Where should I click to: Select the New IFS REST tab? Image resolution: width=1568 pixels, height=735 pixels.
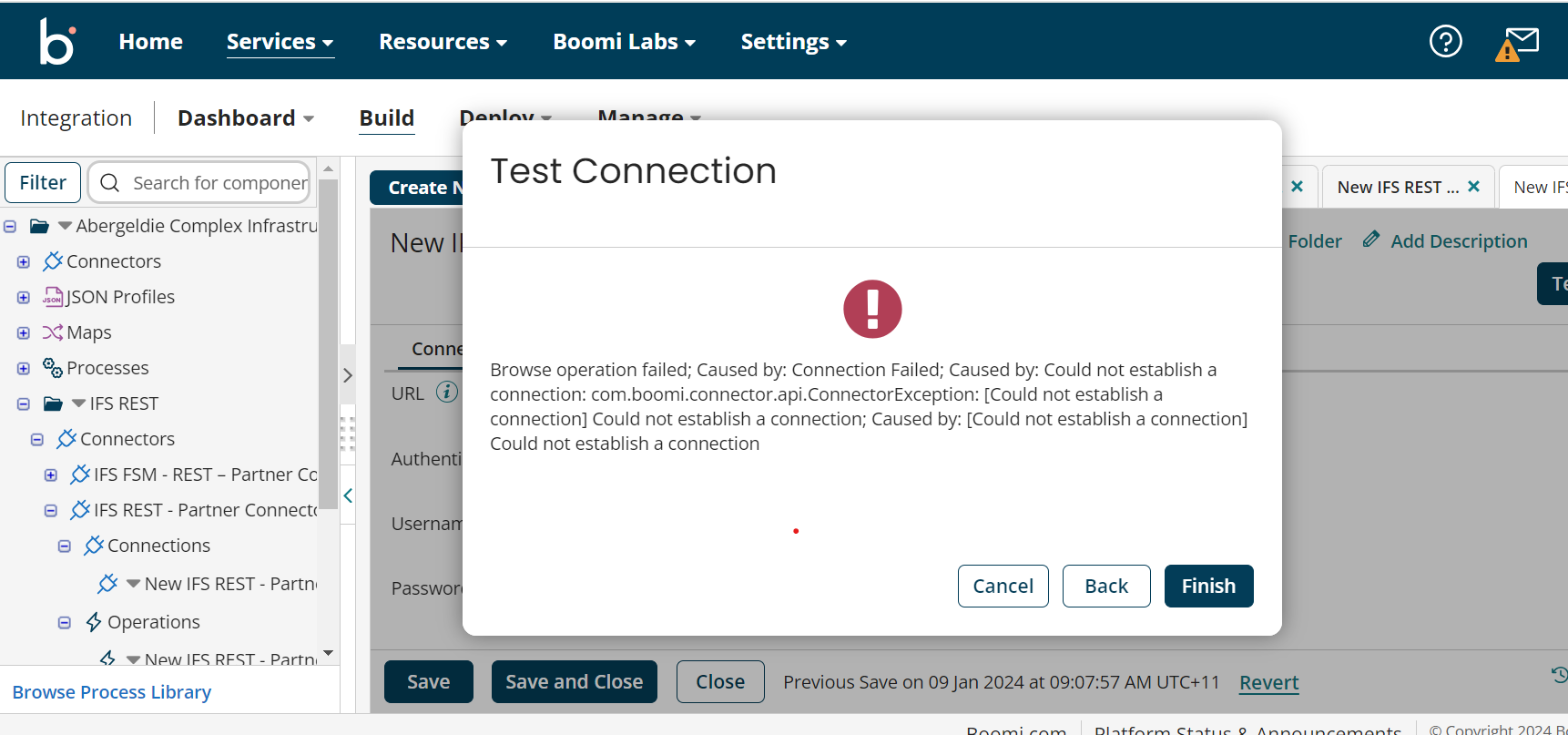pyautogui.click(x=1397, y=187)
